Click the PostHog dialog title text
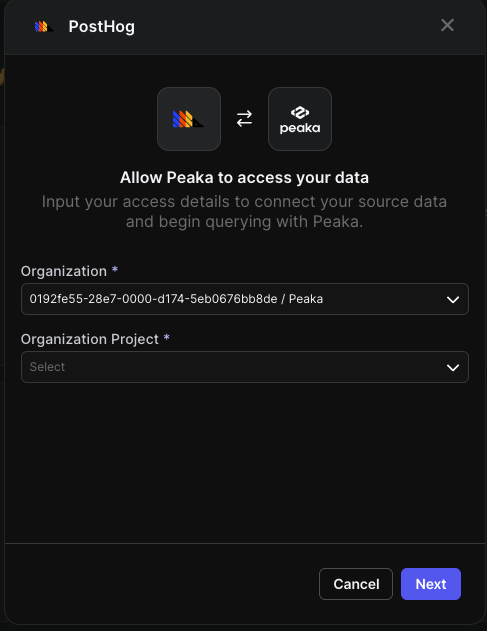 pos(102,27)
